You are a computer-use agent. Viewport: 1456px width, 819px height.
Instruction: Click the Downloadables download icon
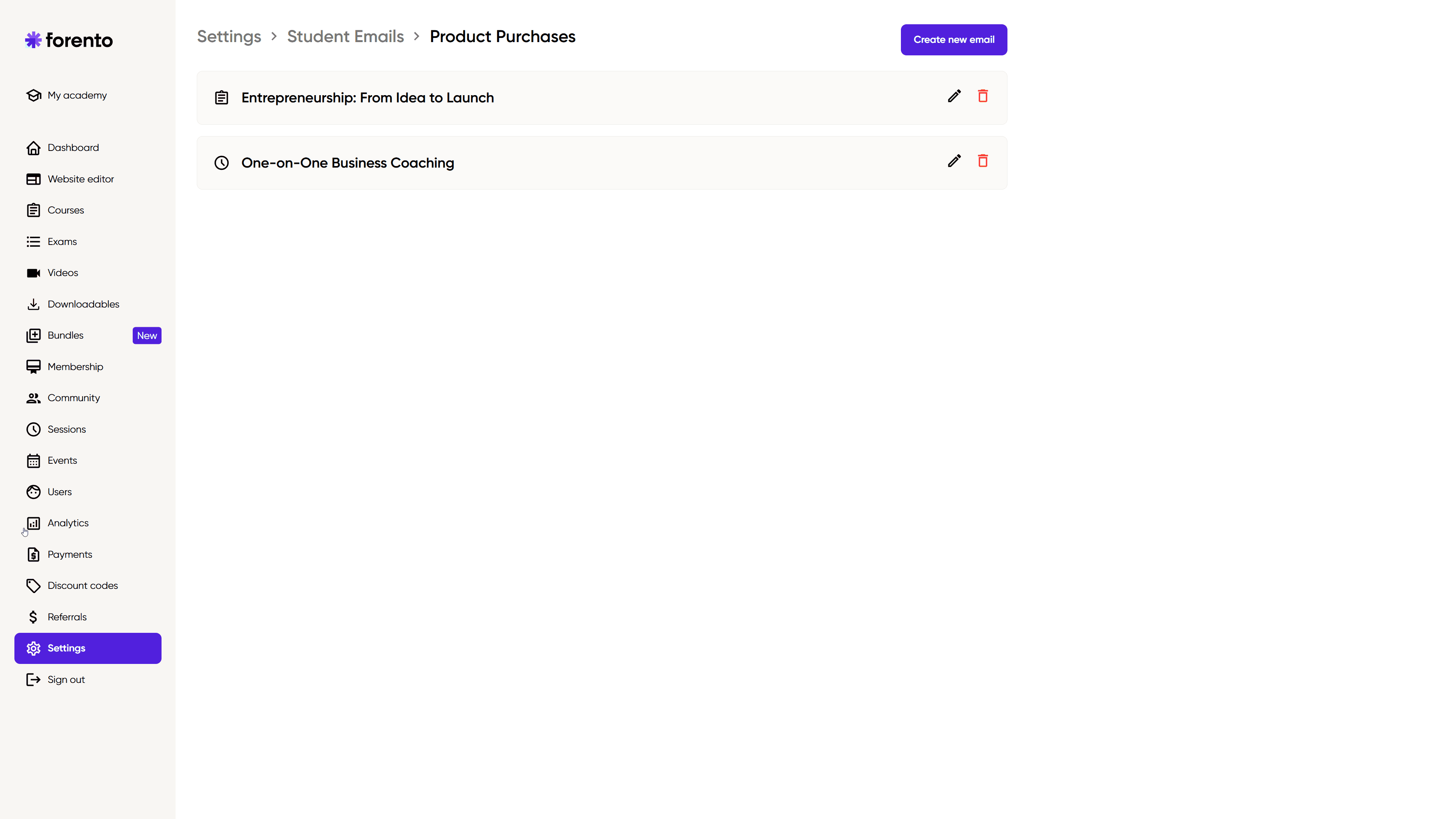pyautogui.click(x=33, y=304)
